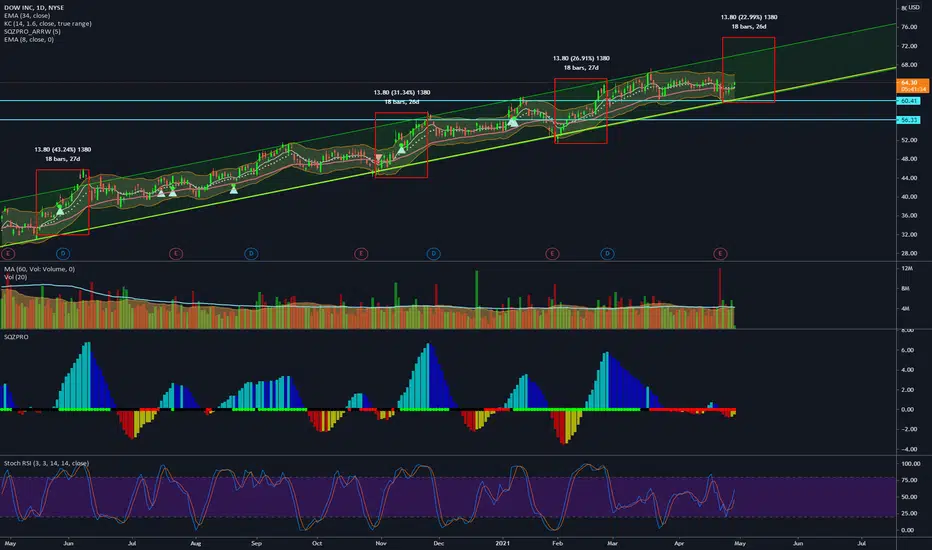Click the Mar label on the time axis

click(x=612, y=543)
